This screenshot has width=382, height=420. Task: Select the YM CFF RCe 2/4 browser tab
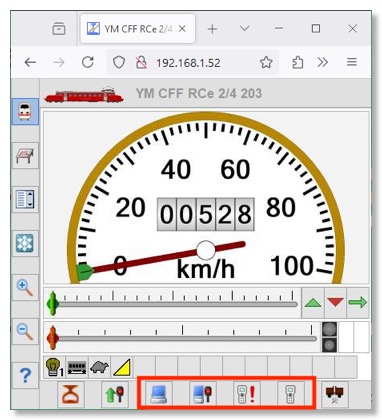[x=138, y=29]
